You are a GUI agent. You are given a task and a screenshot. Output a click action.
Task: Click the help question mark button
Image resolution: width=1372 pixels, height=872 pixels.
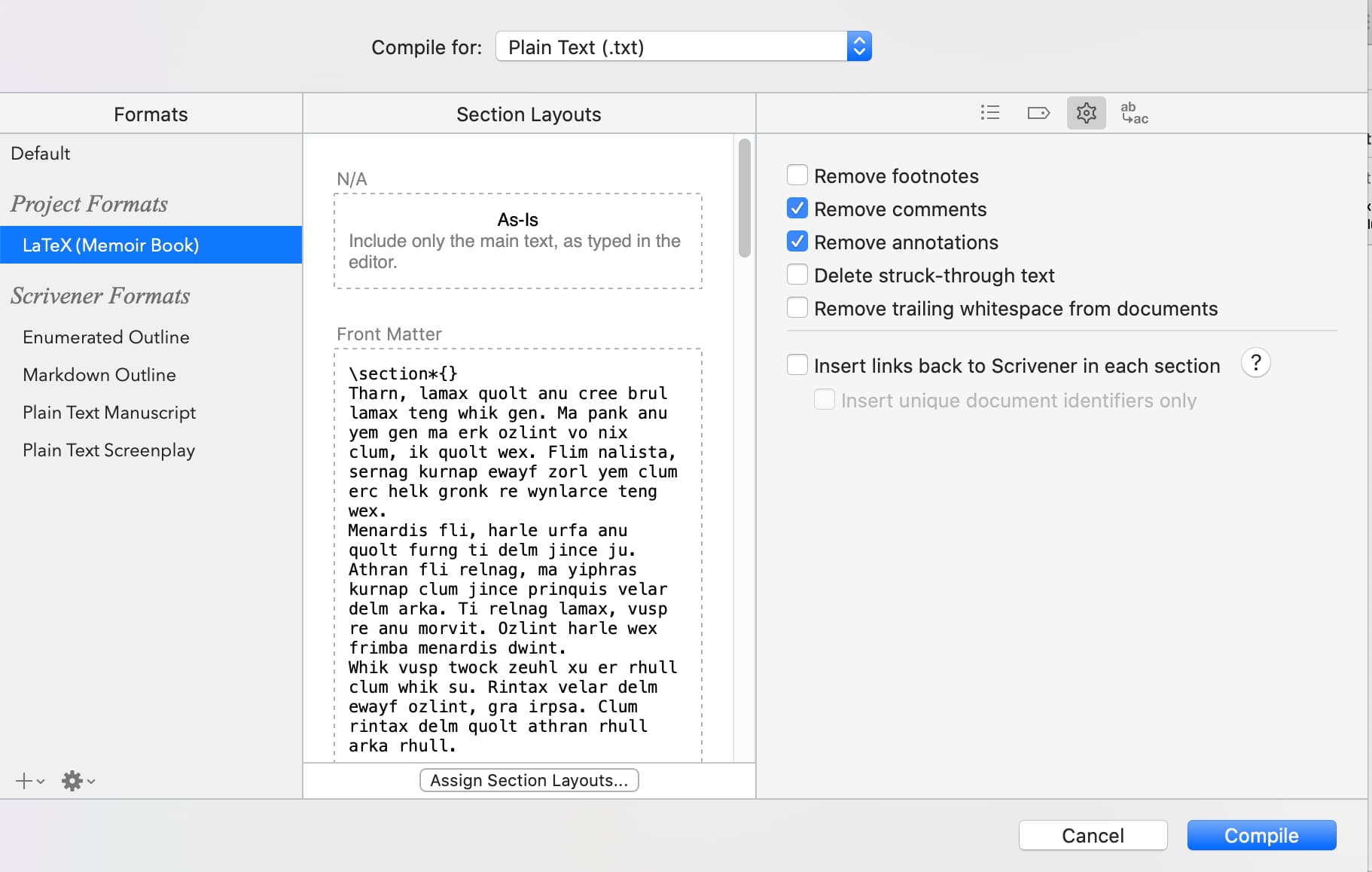1255,363
